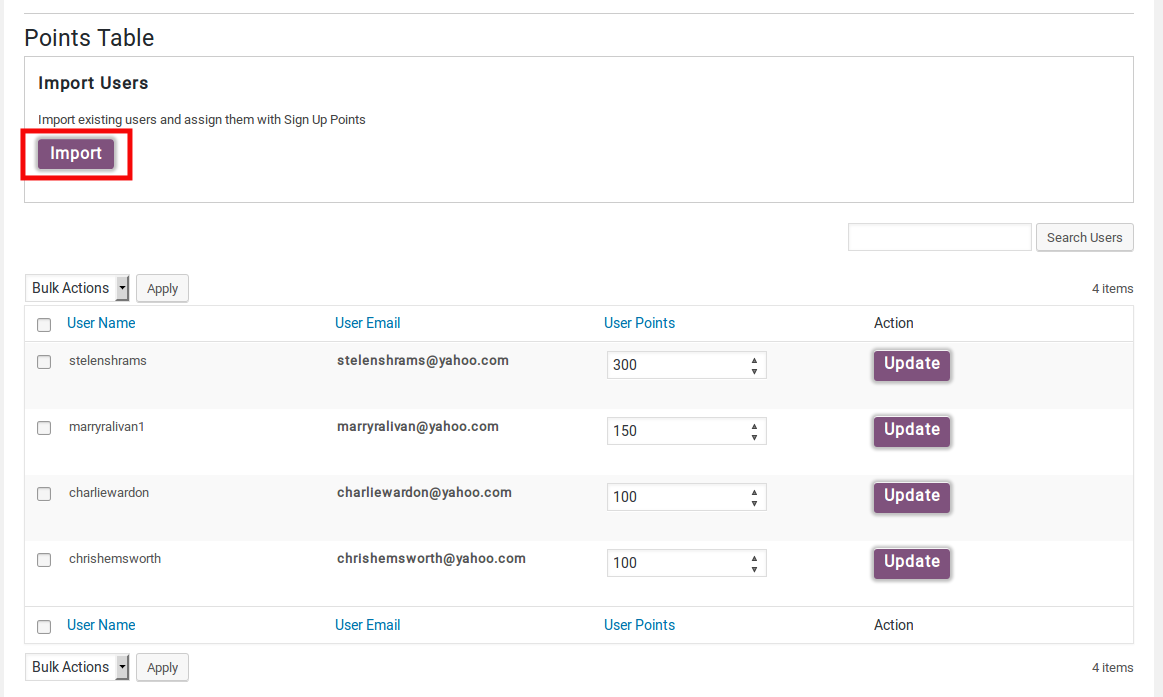
Task: Click the Import users button
Action: 76,154
